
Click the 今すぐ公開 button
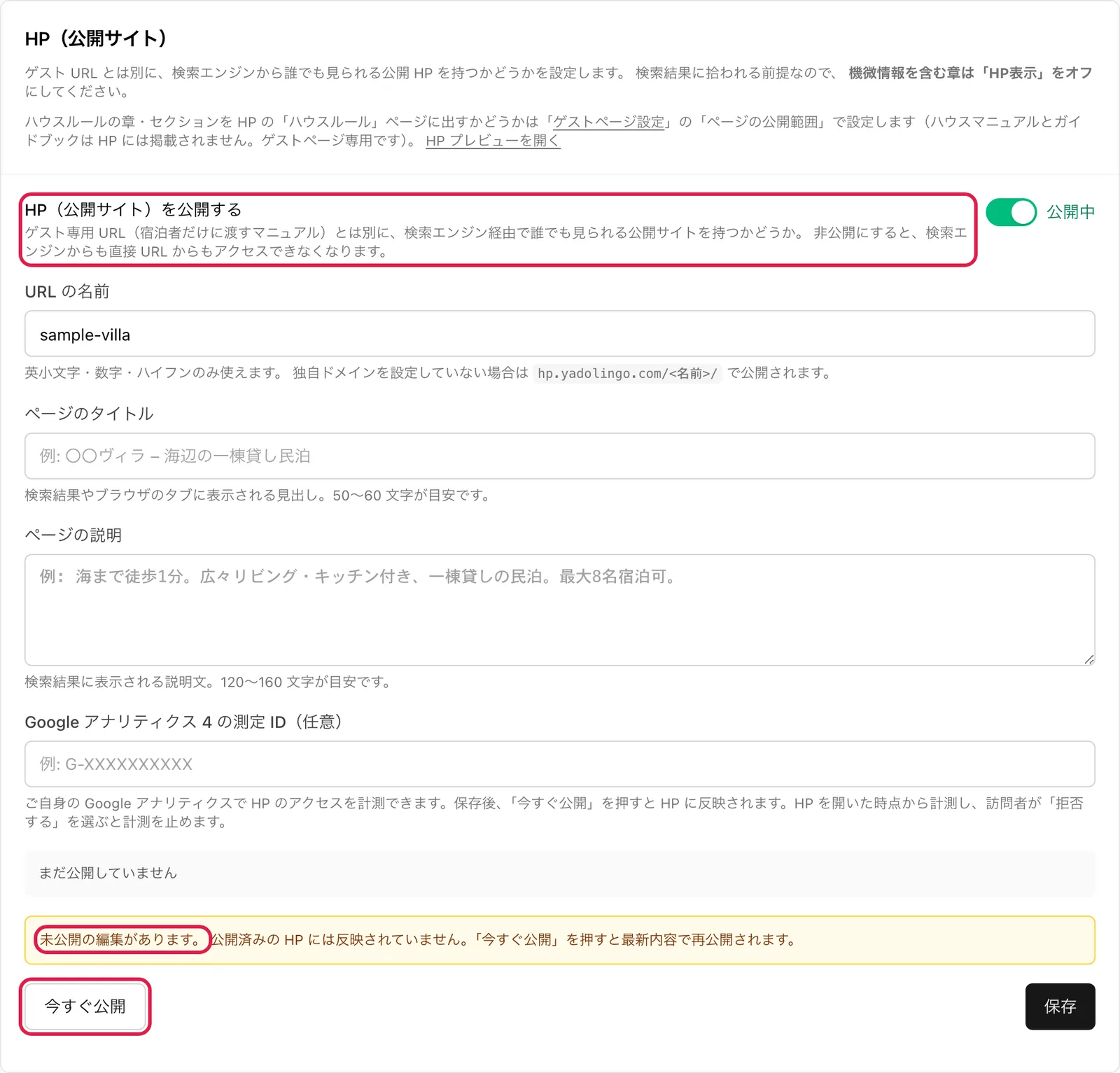85,1007
